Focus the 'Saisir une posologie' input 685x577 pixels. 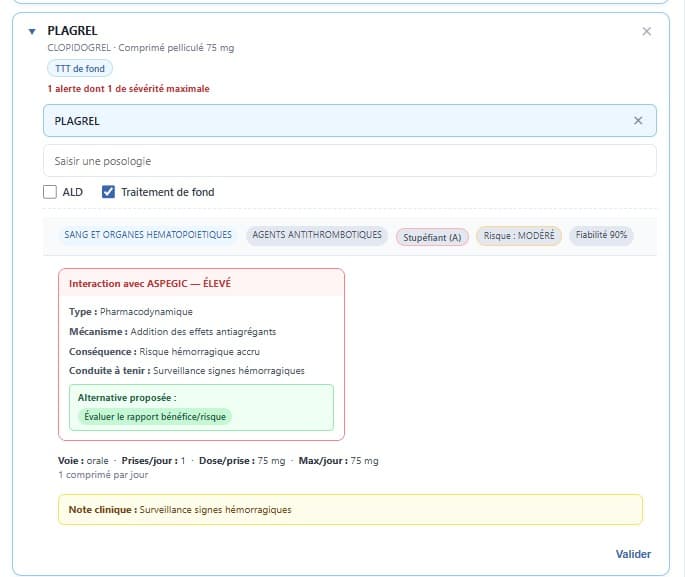(349, 161)
